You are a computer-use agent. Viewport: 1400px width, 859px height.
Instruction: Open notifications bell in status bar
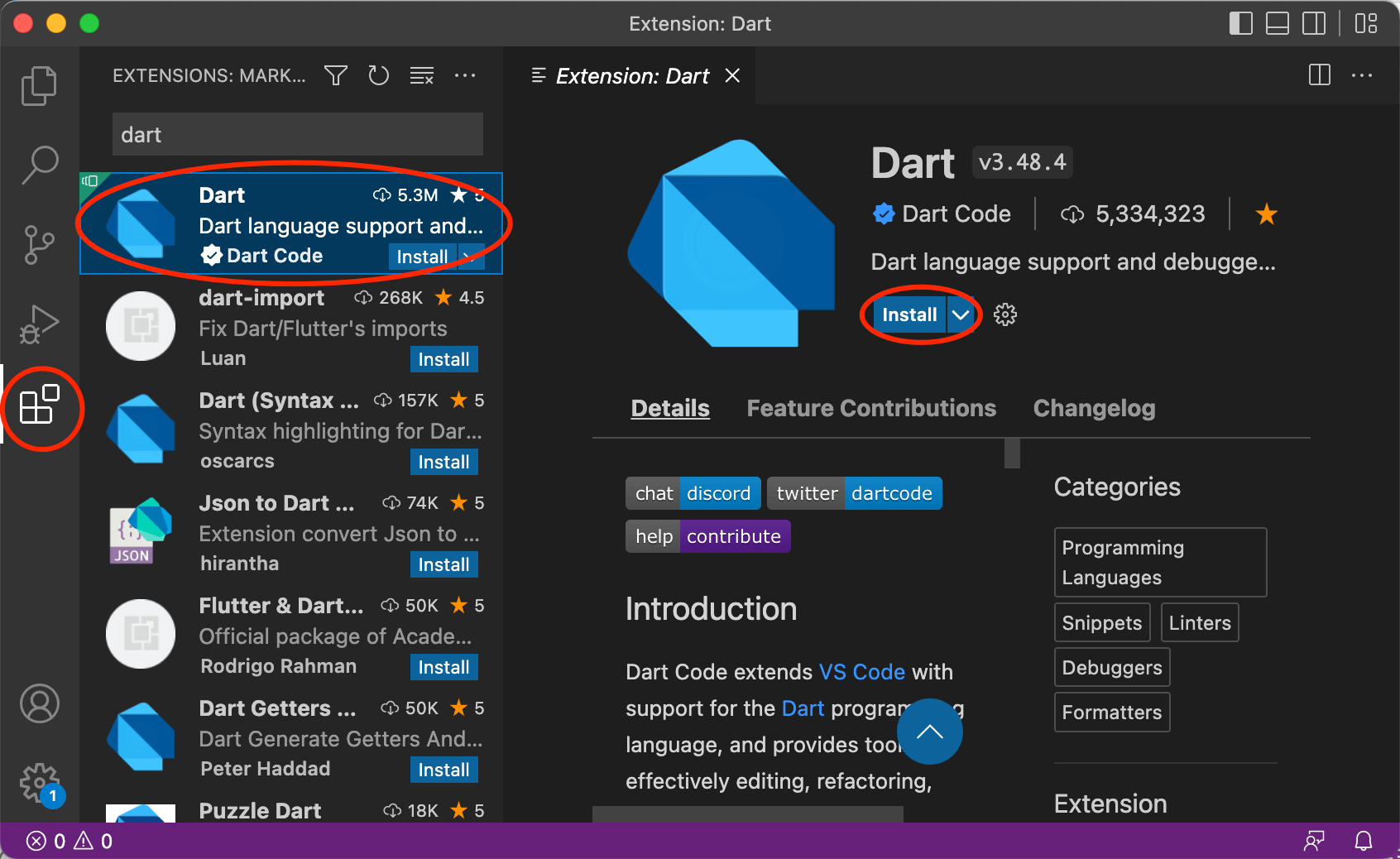point(1364,842)
